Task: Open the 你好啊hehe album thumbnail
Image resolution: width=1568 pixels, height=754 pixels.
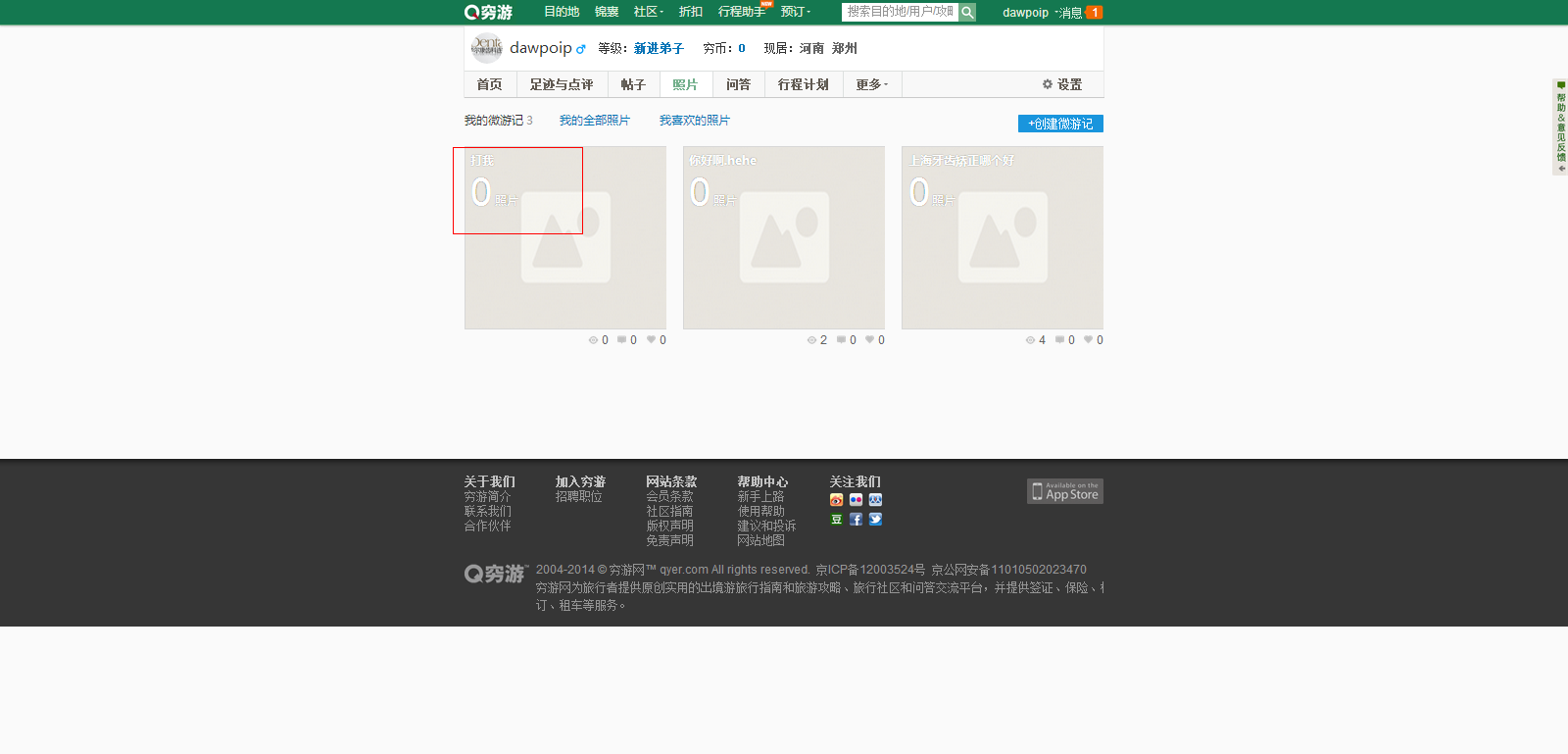Action: (x=783, y=238)
